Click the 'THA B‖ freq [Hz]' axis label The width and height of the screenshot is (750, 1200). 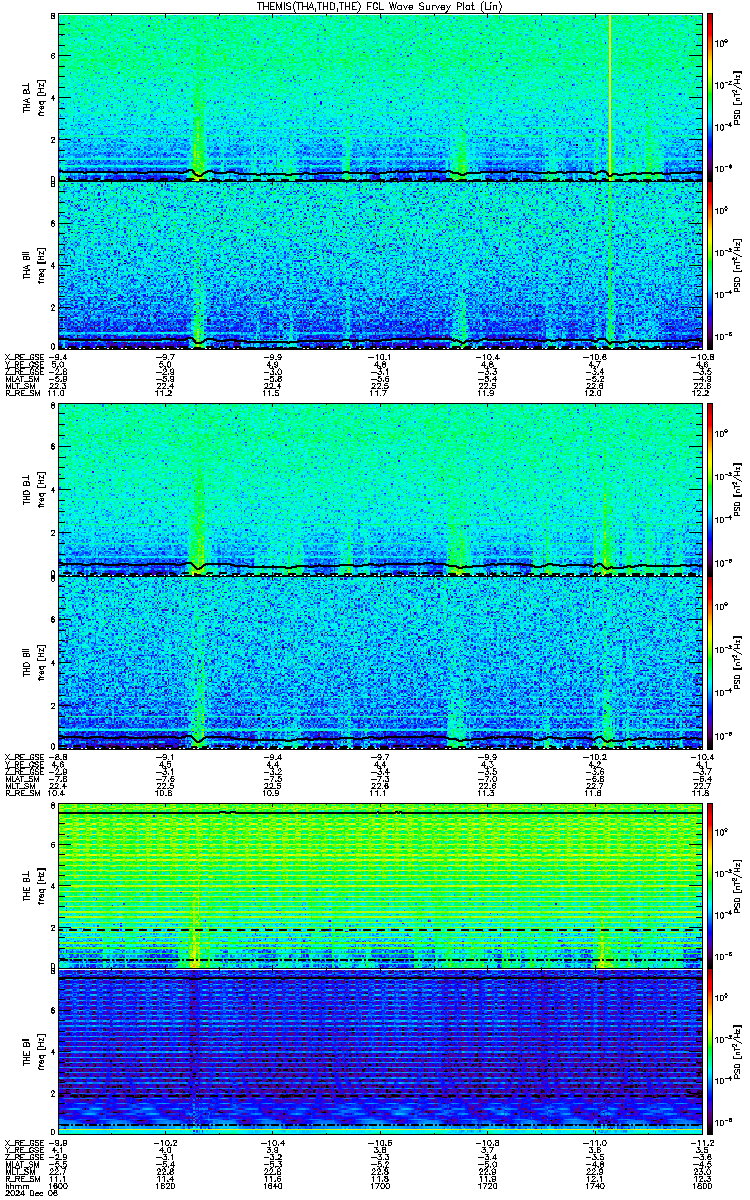[x=32, y=265]
